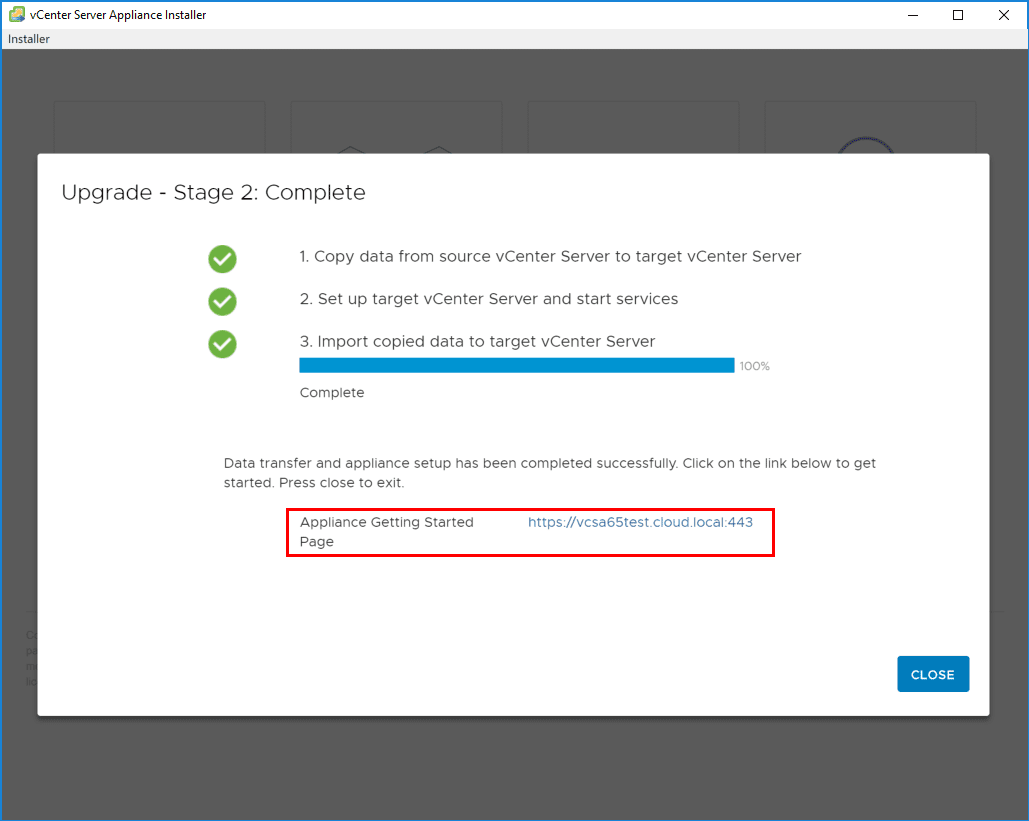
Task: Click the "Complete" status text
Action: pyautogui.click(x=332, y=392)
